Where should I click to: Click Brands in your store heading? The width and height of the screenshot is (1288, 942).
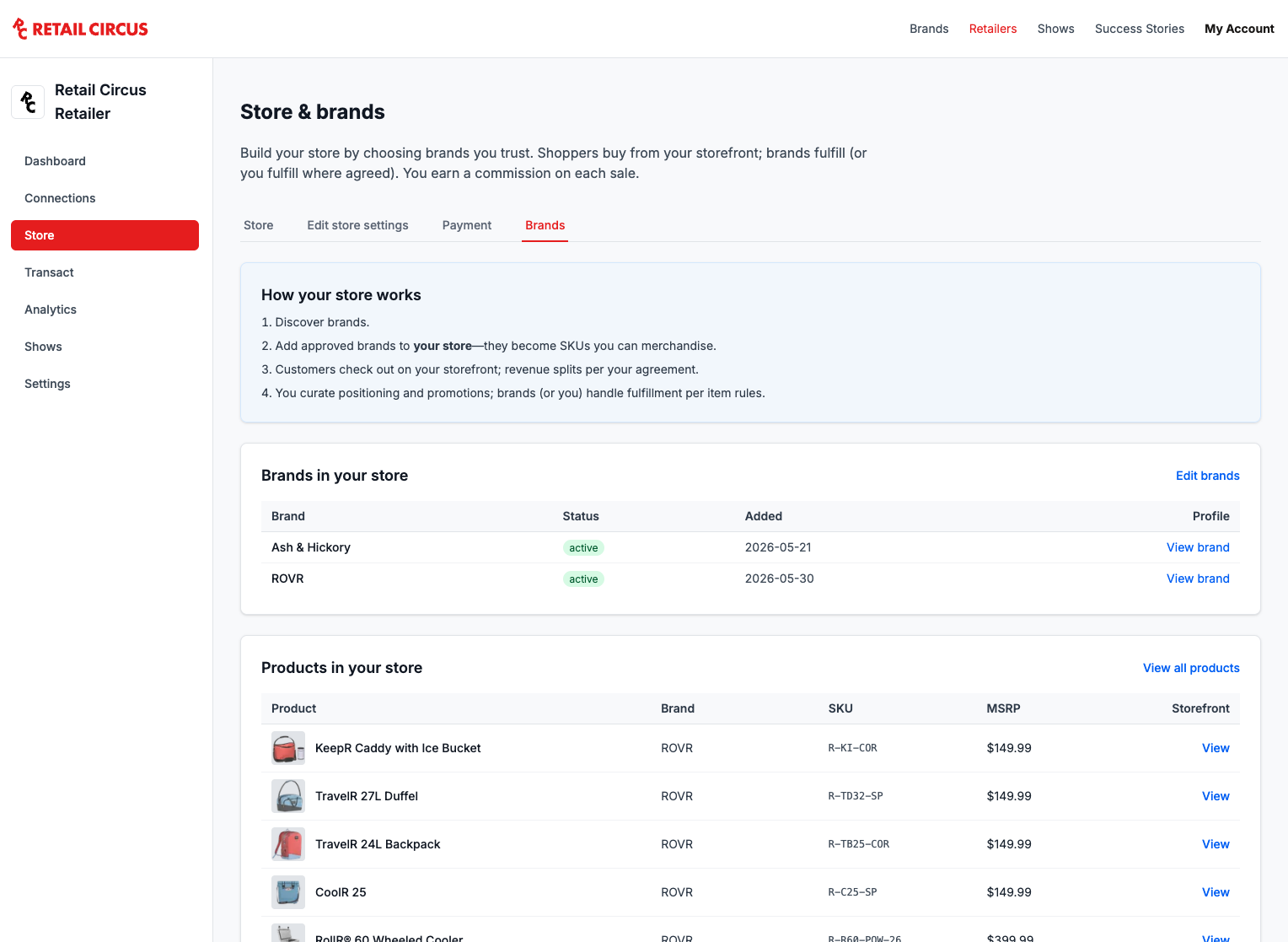click(x=335, y=476)
